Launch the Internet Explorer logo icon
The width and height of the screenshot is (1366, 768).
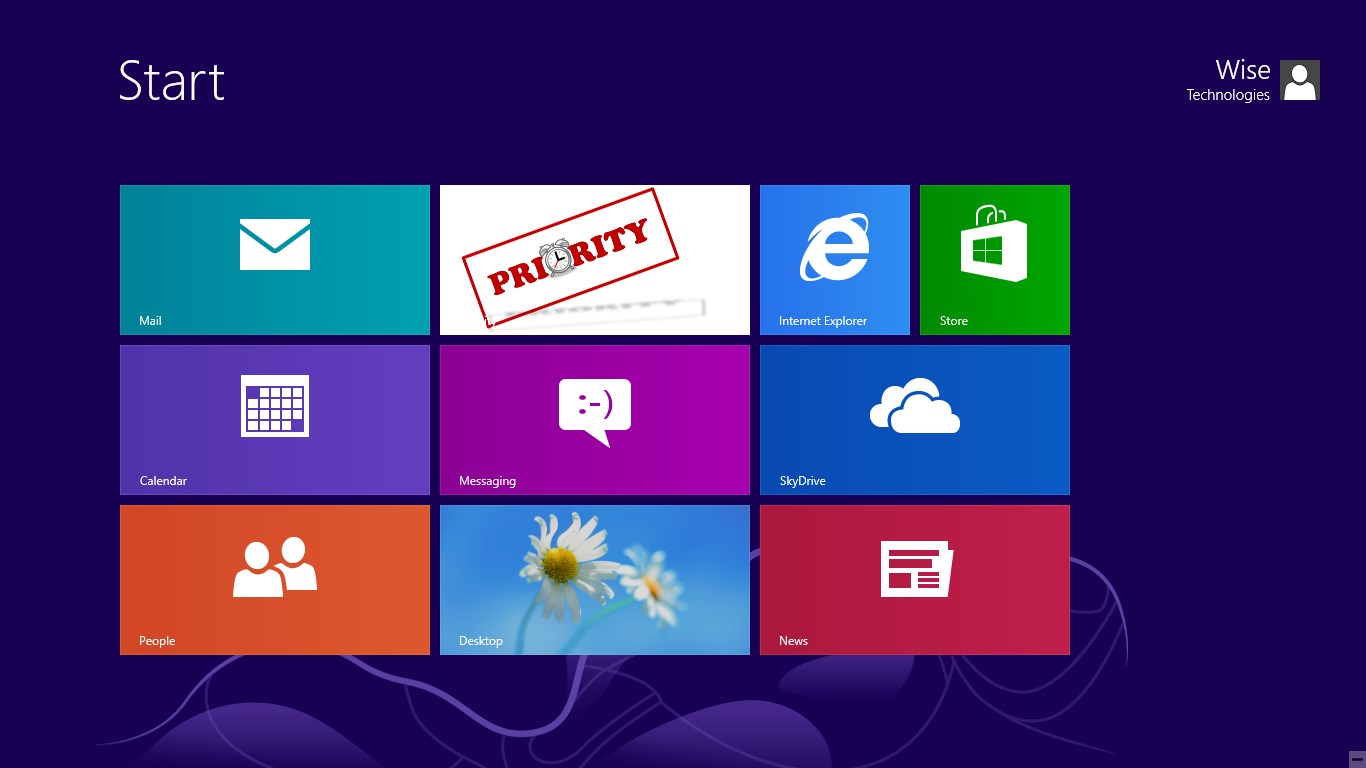coord(834,247)
